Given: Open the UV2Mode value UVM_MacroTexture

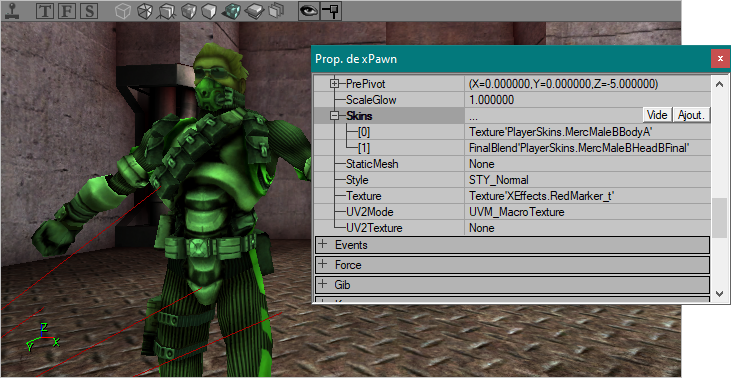Looking at the screenshot, I should pos(517,212).
